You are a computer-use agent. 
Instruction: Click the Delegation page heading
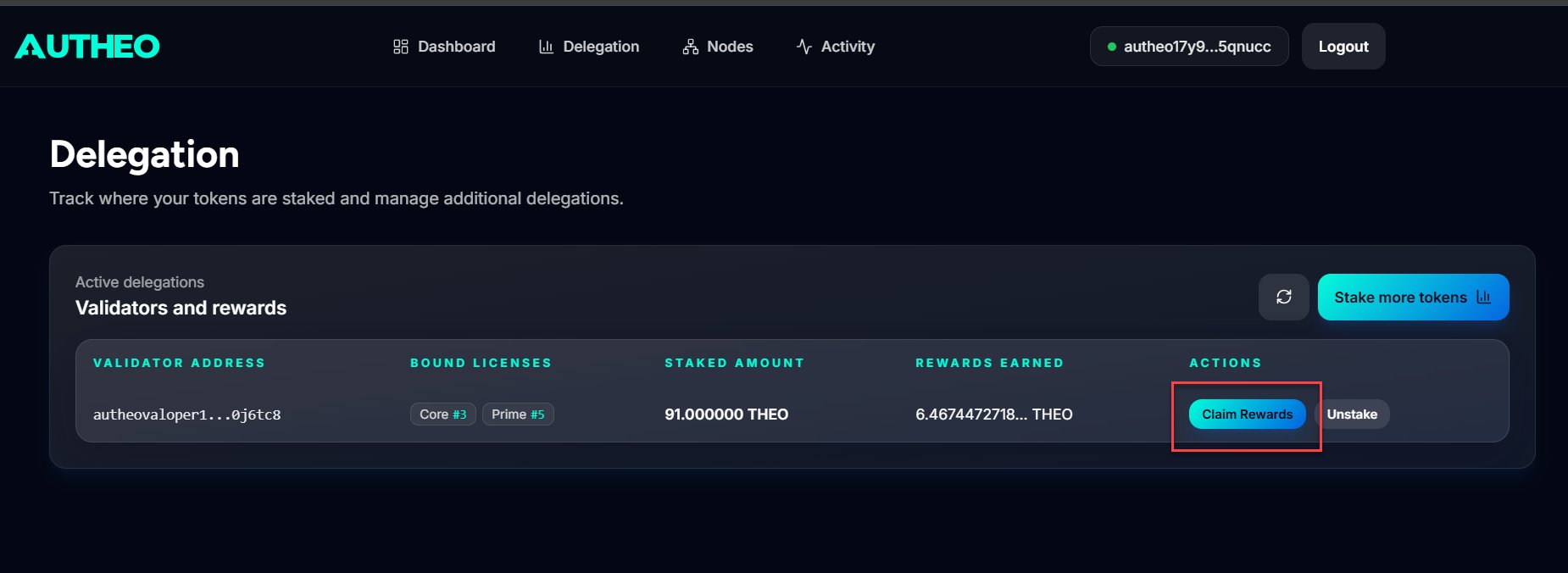tap(144, 155)
